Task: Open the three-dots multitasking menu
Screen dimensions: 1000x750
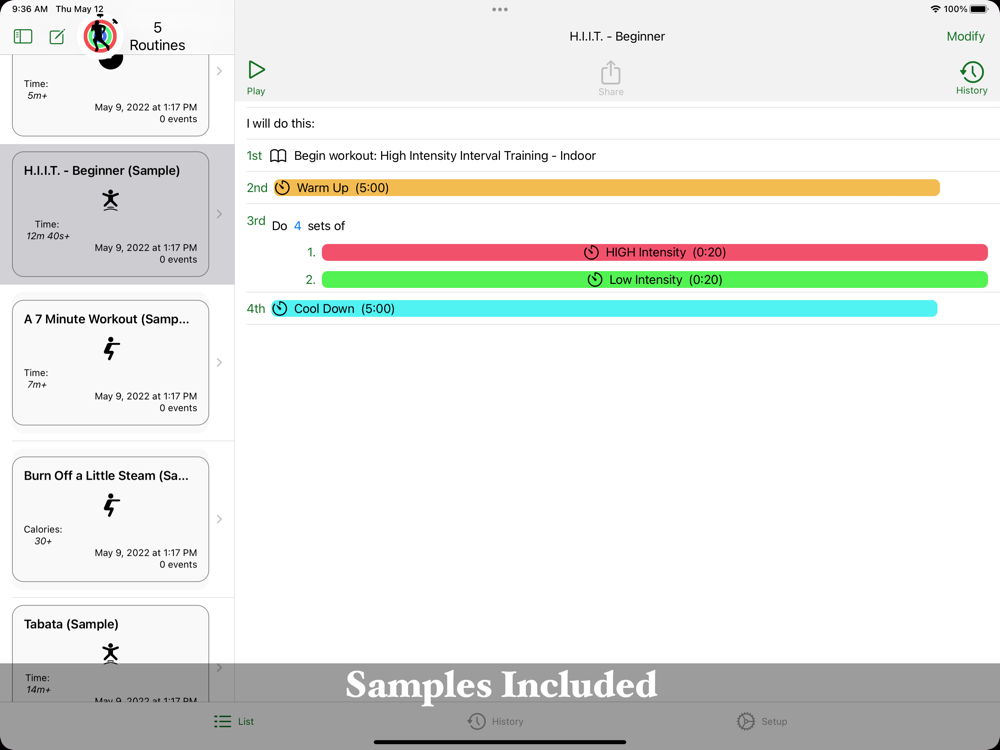Action: click(x=500, y=10)
